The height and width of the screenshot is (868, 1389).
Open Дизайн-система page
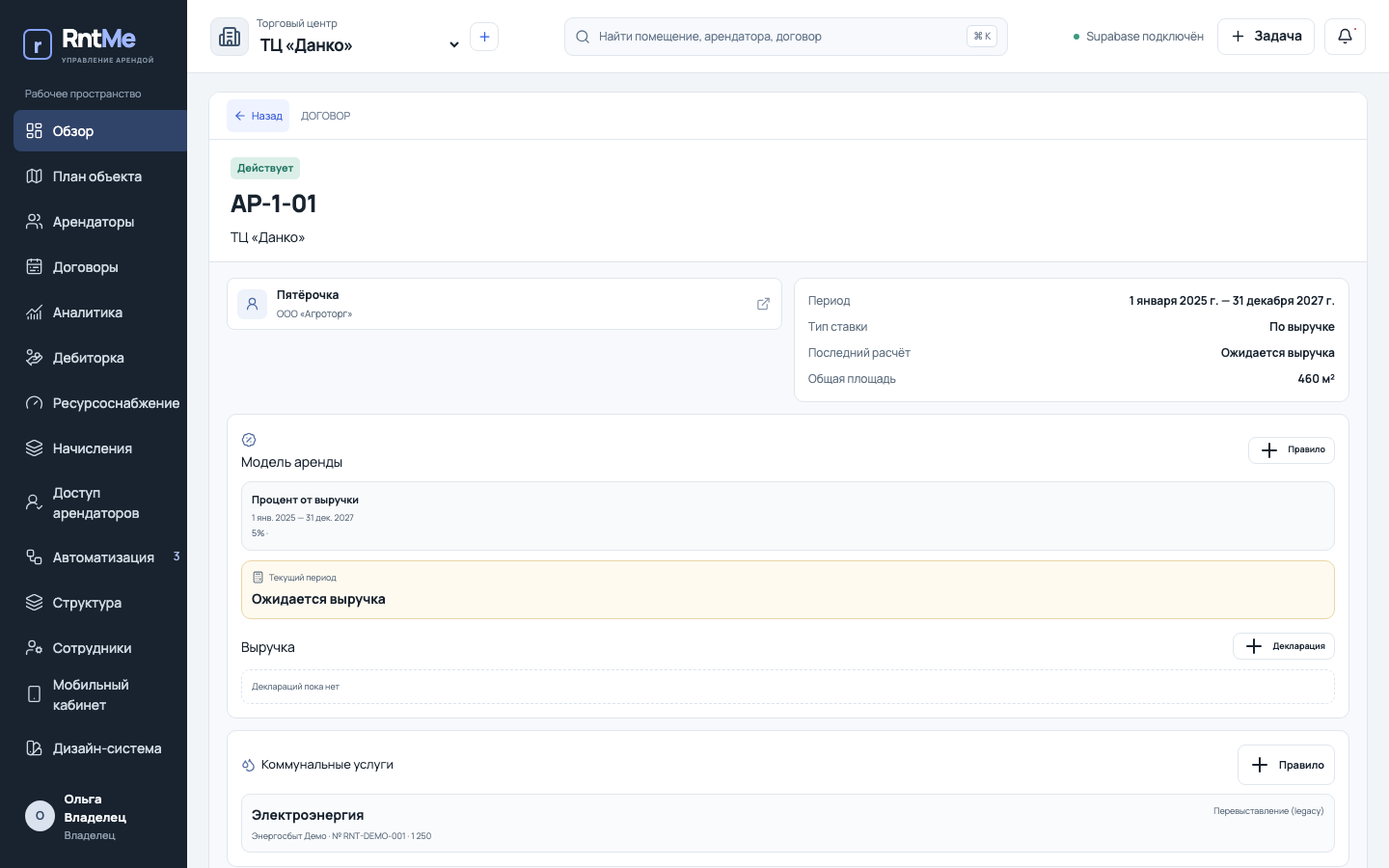[100, 748]
